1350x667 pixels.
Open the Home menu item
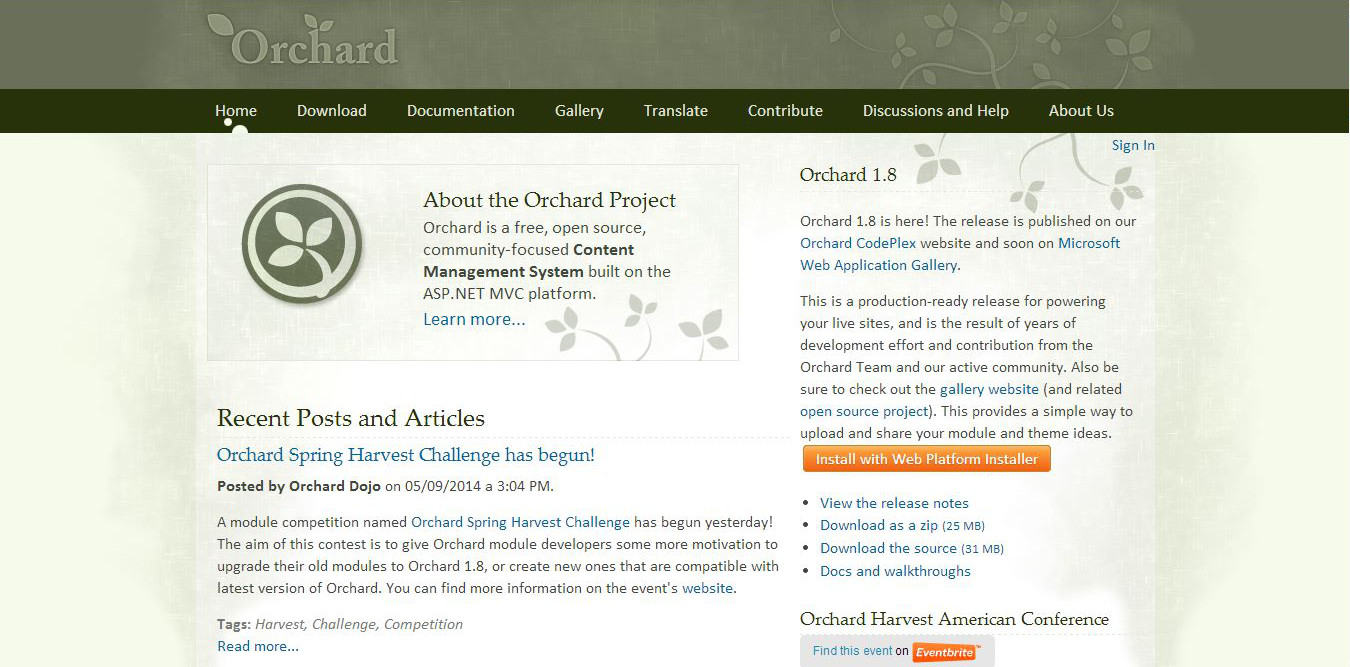(x=236, y=111)
